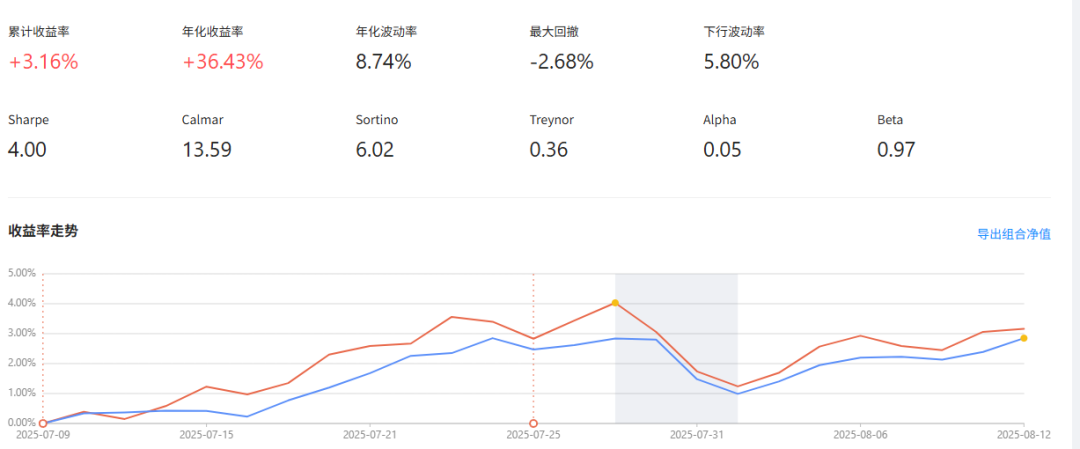The width and height of the screenshot is (1080, 449).
Task: Click the 2025-07-21 date label on the x-axis
Action: 370,435
